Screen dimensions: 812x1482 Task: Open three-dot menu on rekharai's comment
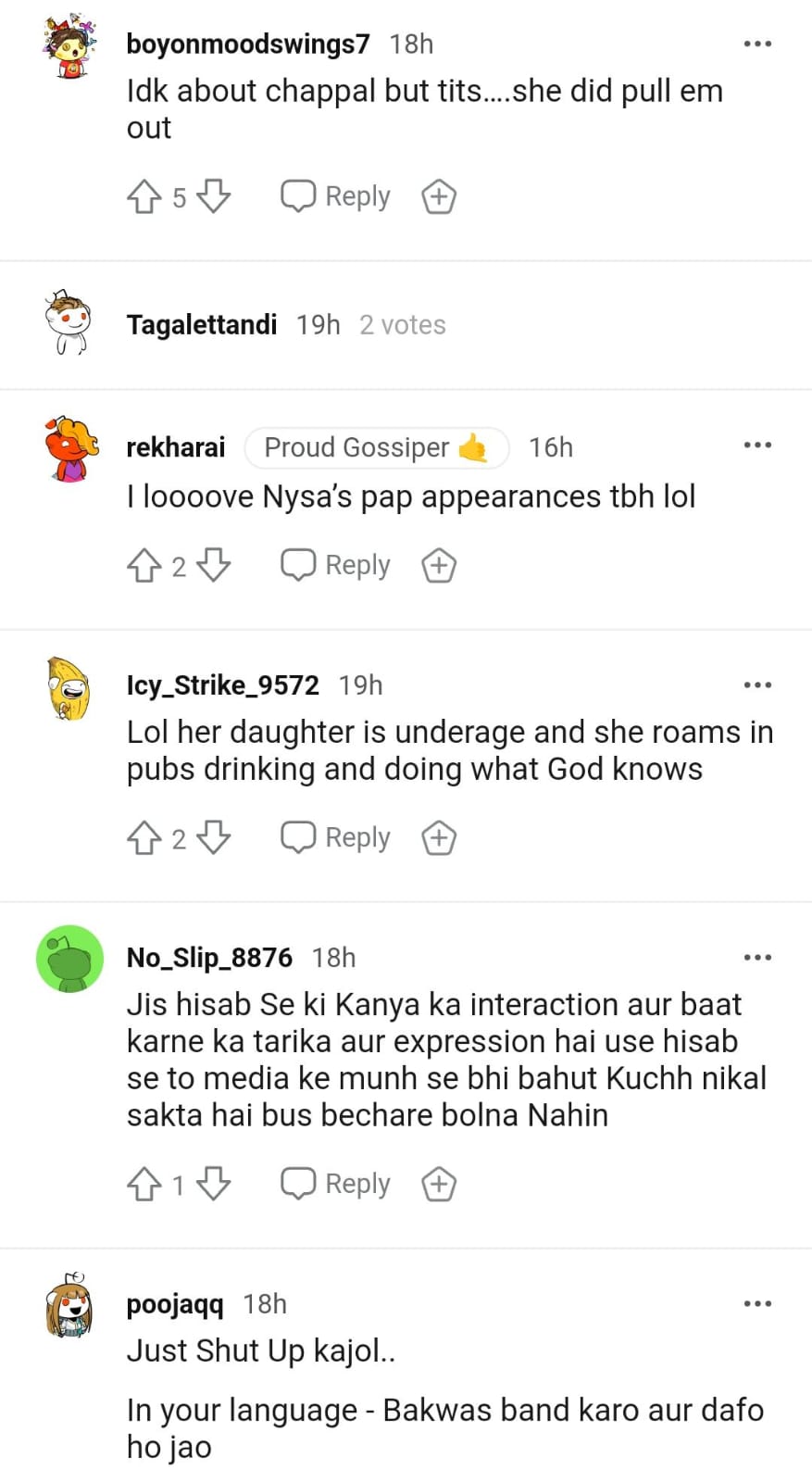(x=757, y=446)
